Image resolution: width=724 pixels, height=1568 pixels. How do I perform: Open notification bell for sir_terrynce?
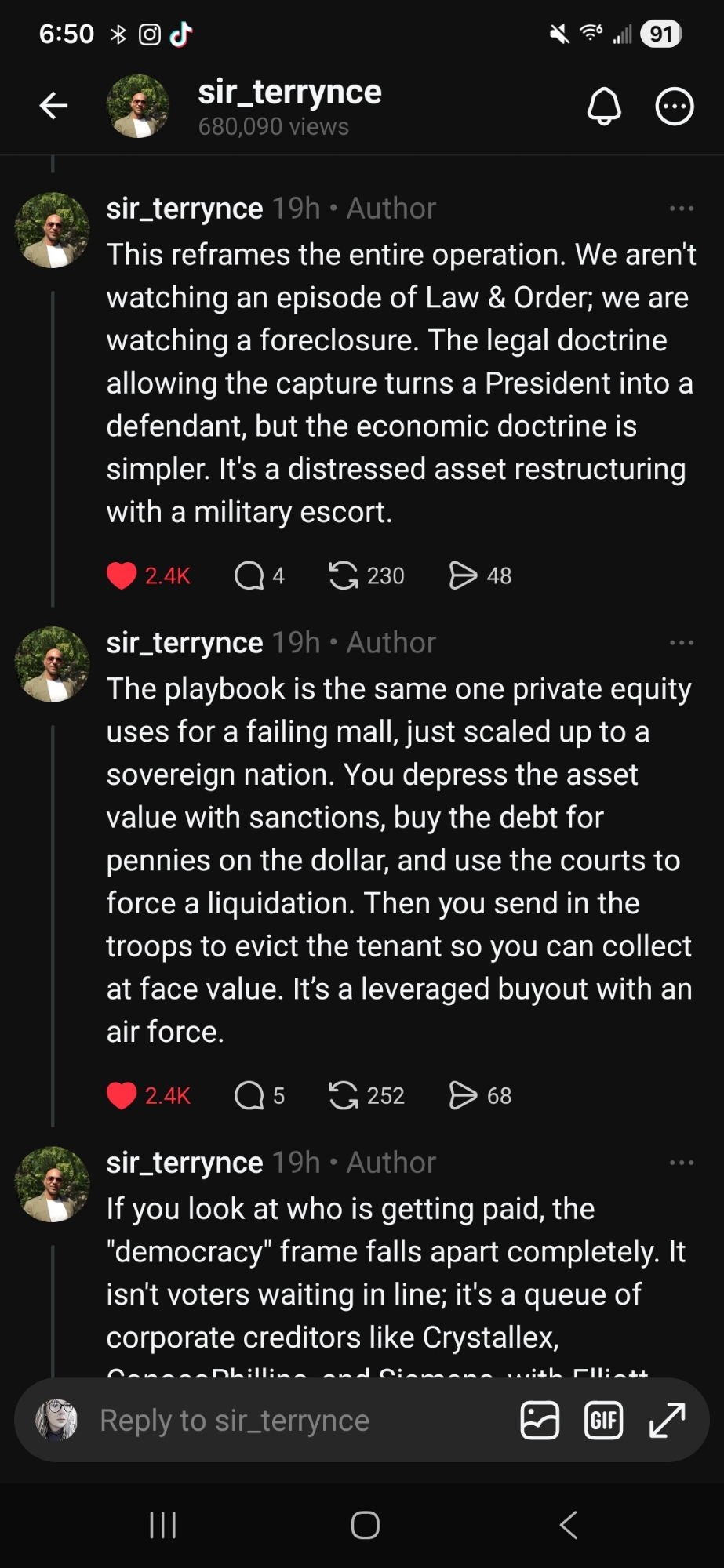(x=604, y=107)
